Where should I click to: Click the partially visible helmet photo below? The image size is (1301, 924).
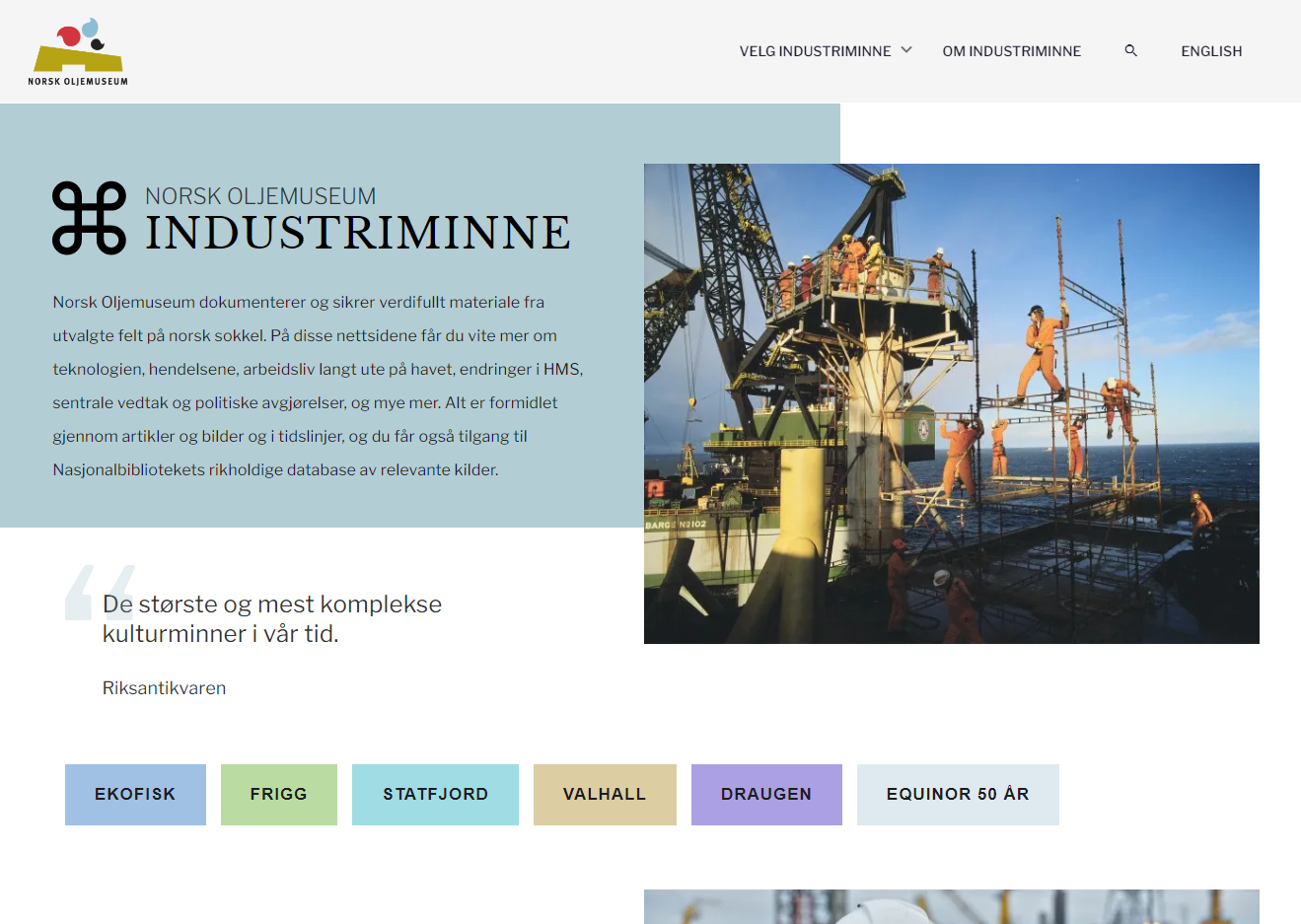pyautogui.click(x=952, y=907)
